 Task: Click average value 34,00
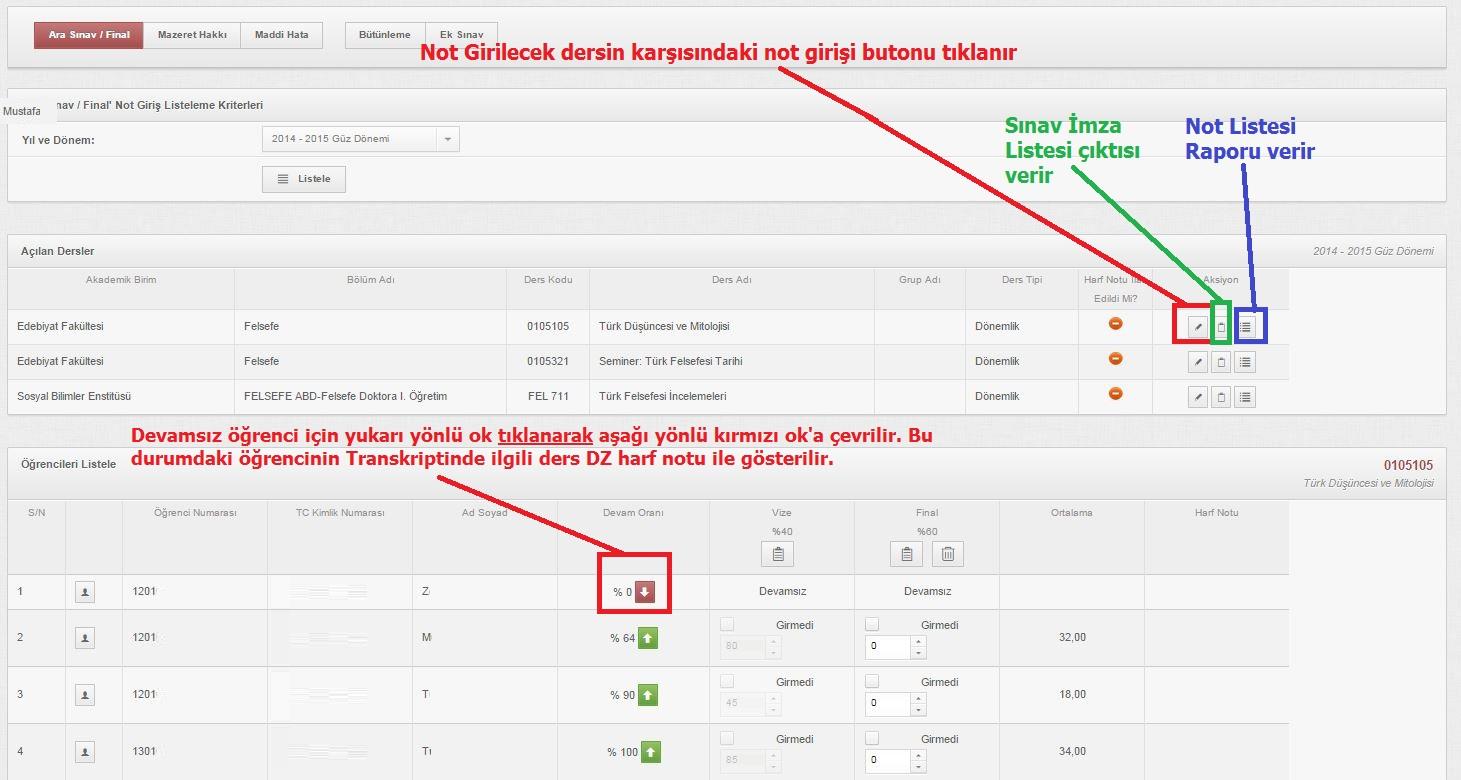tap(1072, 751)
